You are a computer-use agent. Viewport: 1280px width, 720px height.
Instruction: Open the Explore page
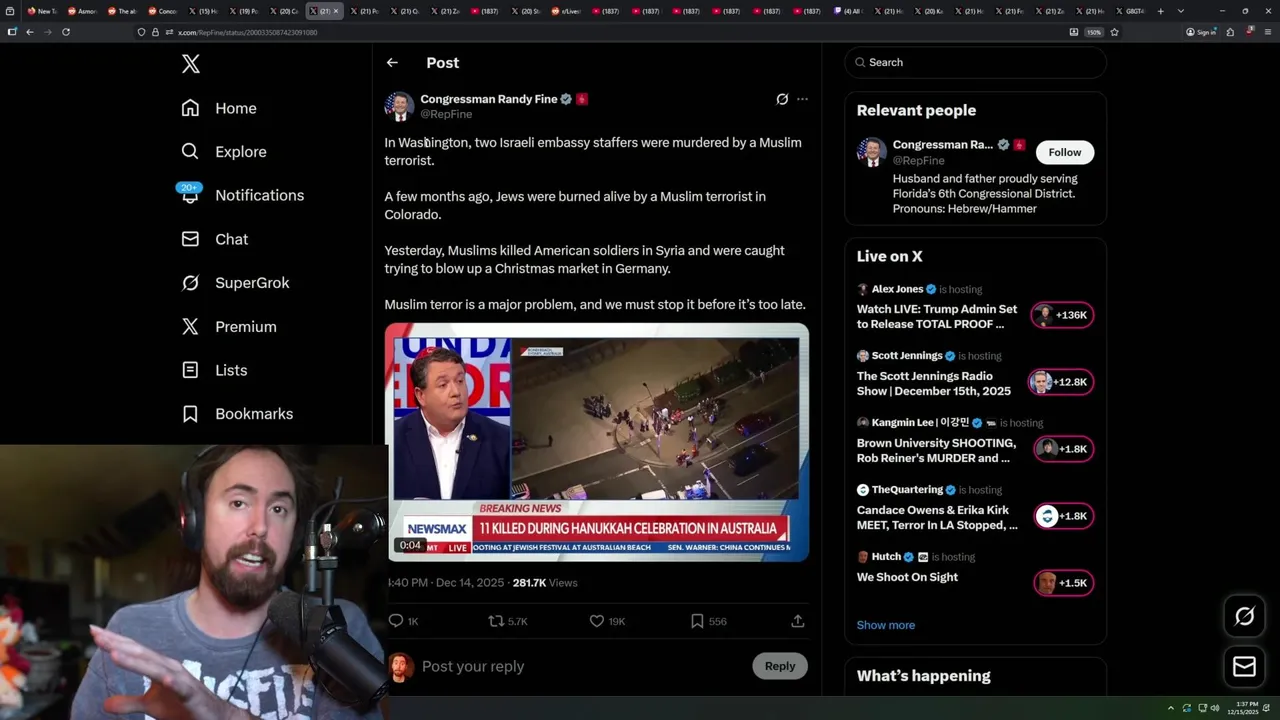coord(224,152)
